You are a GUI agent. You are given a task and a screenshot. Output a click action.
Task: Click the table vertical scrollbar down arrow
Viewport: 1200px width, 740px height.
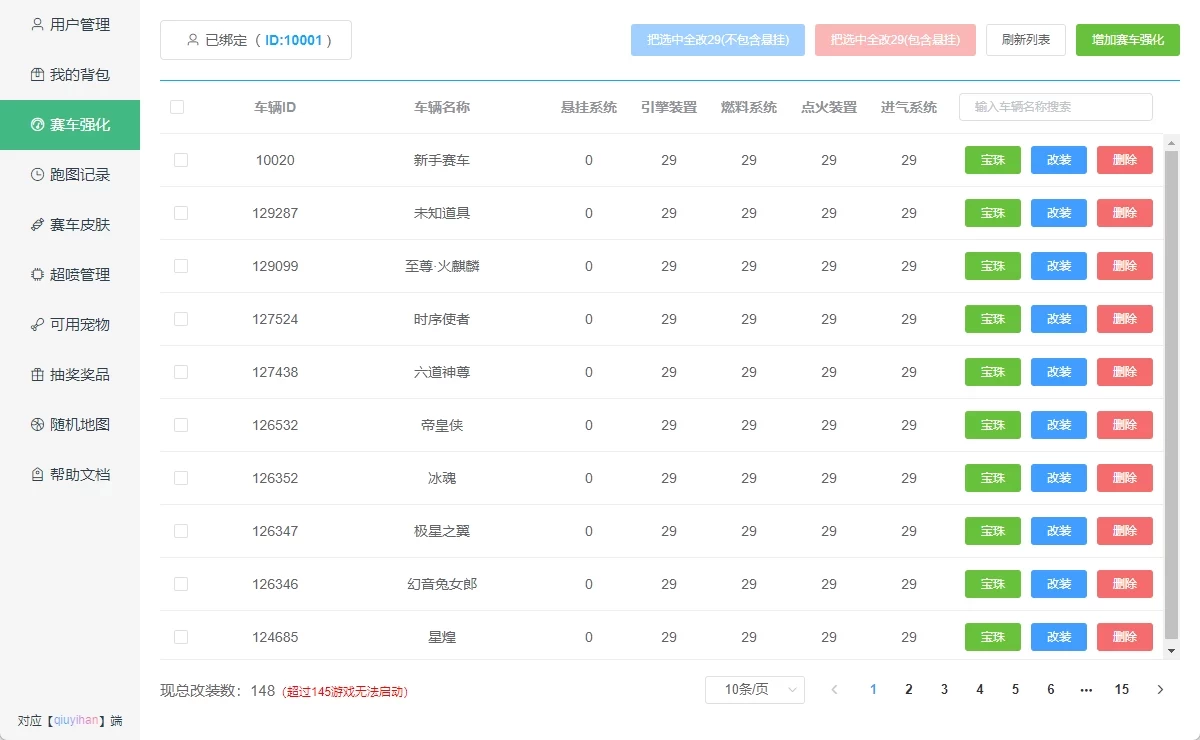tap(1172, 650)
